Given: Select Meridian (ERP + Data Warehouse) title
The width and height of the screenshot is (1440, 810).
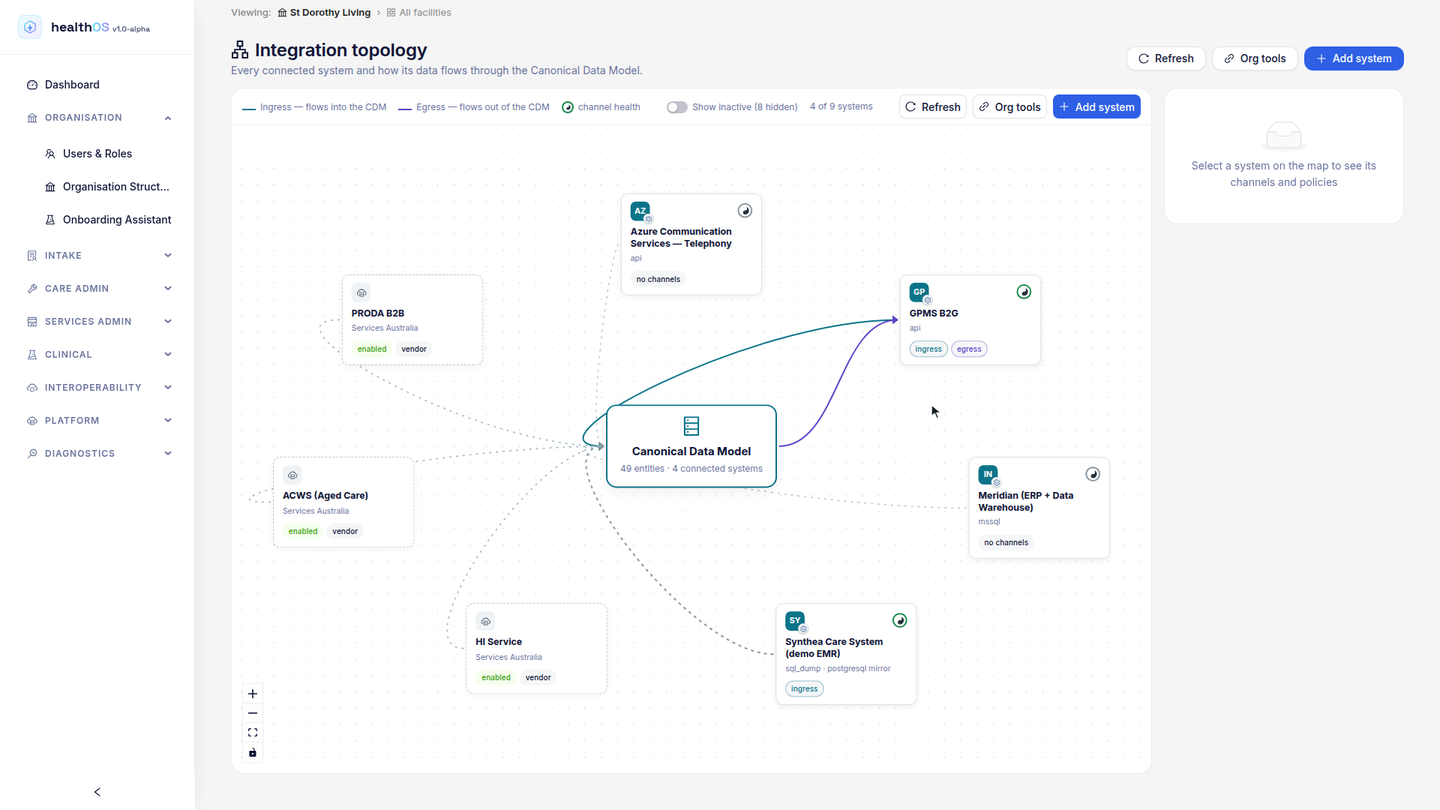Looking at the screenshot, I should [1026, 502].
